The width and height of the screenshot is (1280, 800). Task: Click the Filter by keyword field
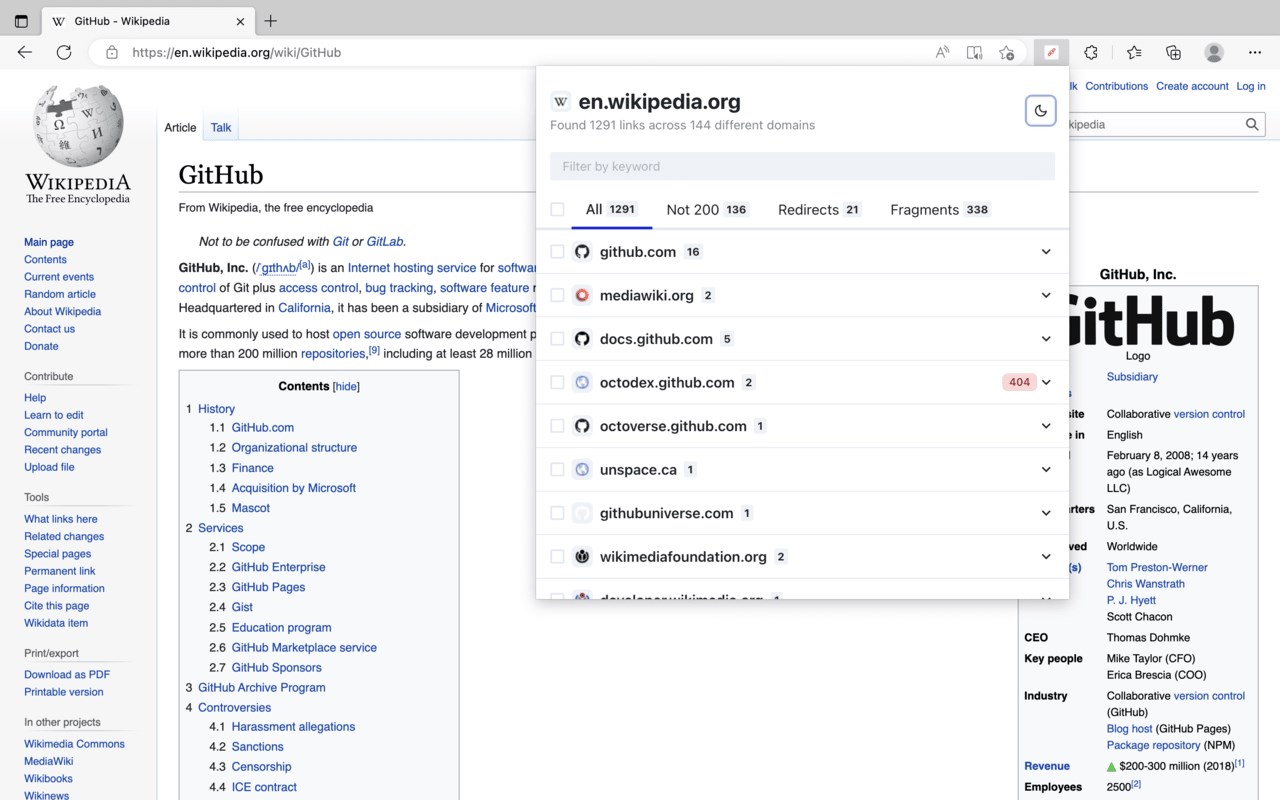pyautogui.click(x=802, y=166)
